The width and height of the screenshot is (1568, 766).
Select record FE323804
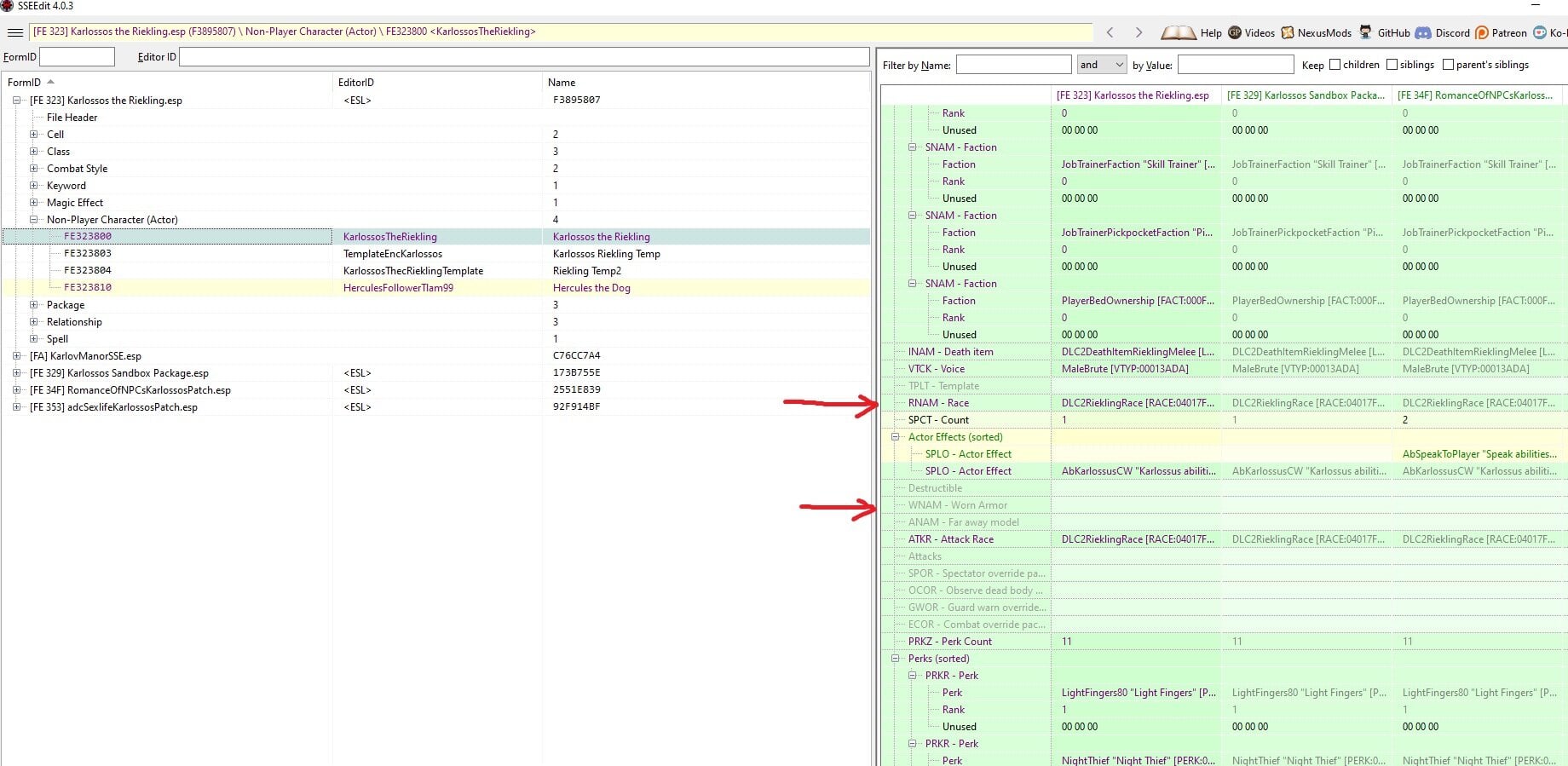coord(436,271)
